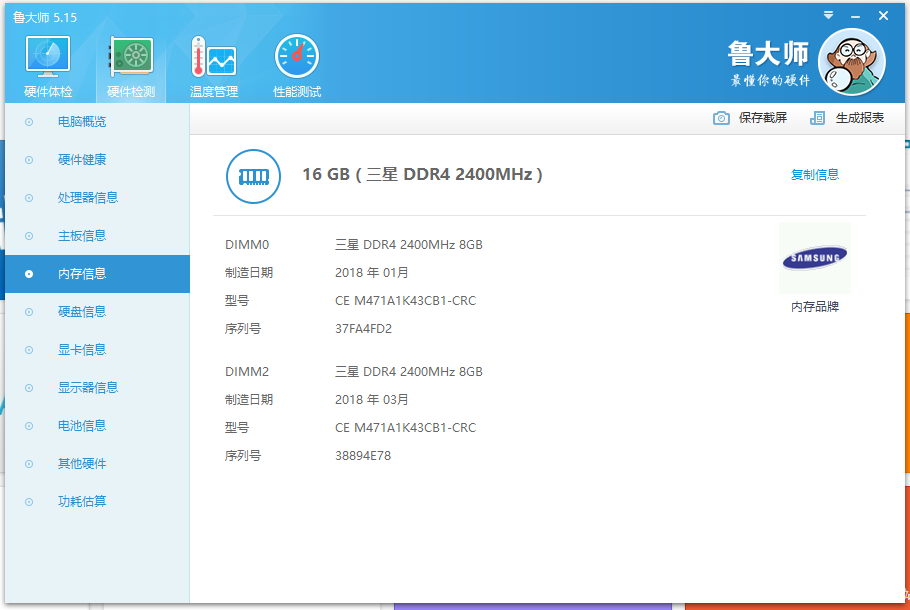Click the report icon for 生成报表

tap(817, 118)
